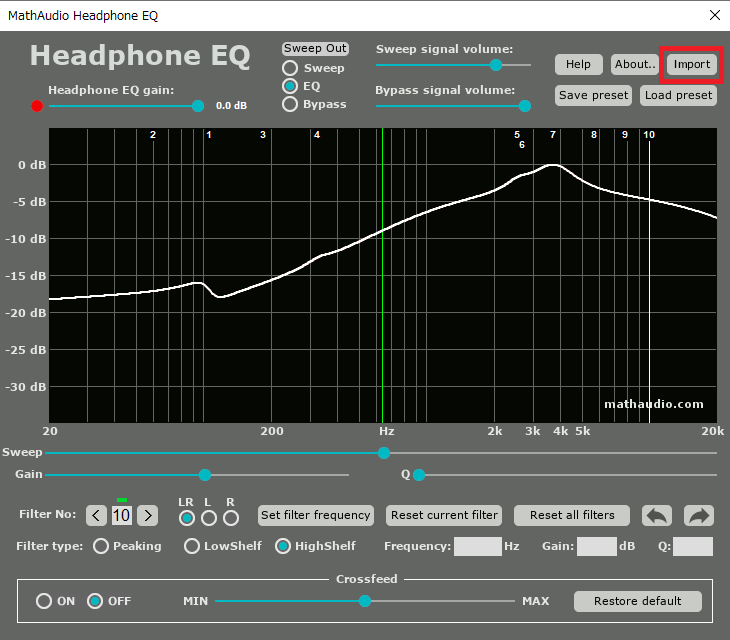Image resolution: width=730 pixels, height=640 pixels.
Task: Click the Frequency Hz input field
Action: 478,546
